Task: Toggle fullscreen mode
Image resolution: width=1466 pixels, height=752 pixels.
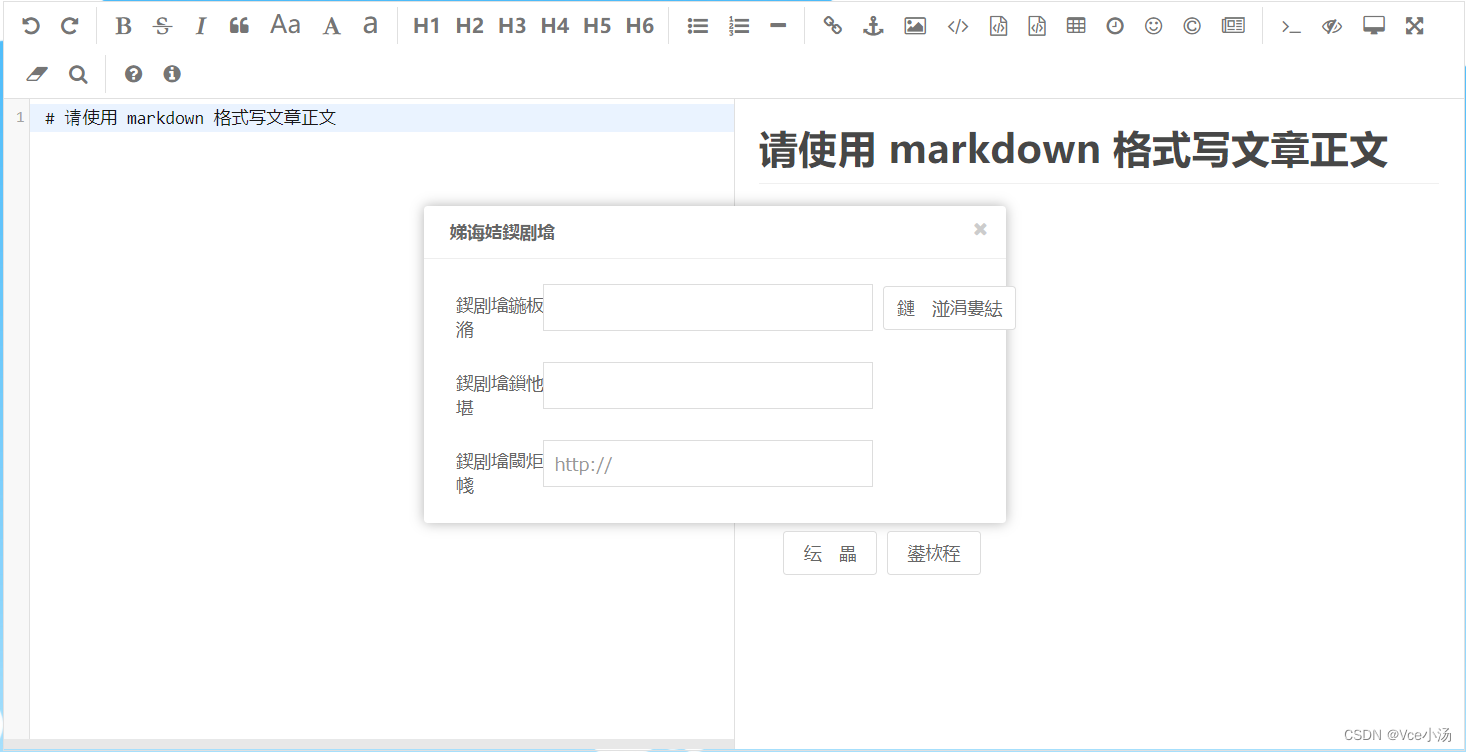Action: 1414,26
